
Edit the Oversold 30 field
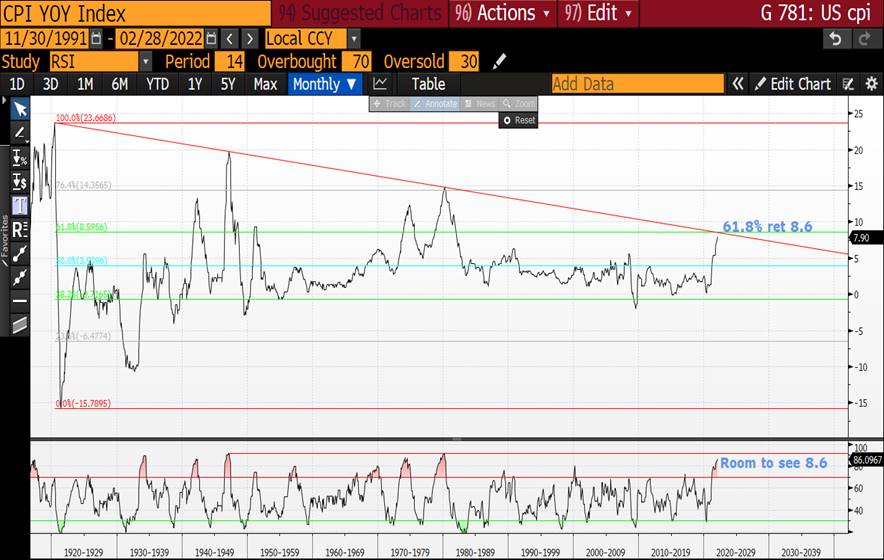(465, 61)
